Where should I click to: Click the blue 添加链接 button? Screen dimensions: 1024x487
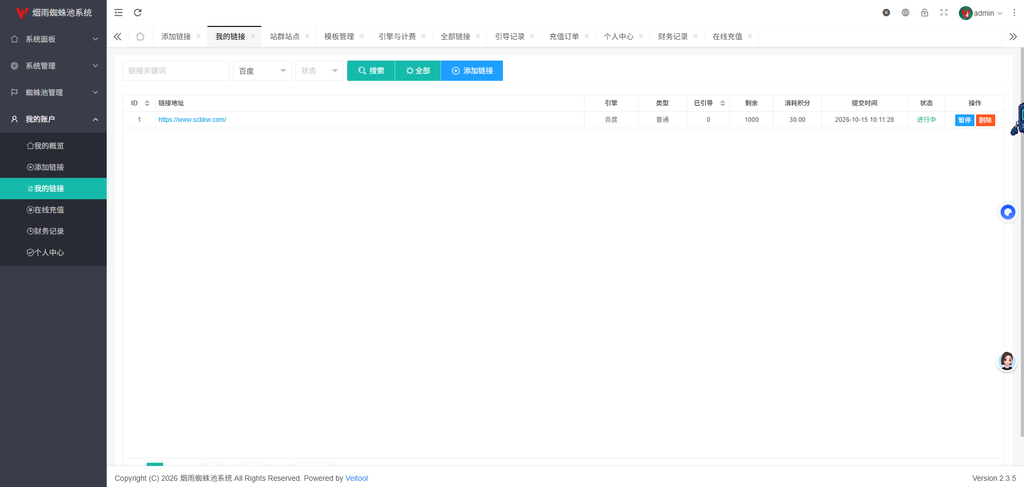[x=472, y=71]
